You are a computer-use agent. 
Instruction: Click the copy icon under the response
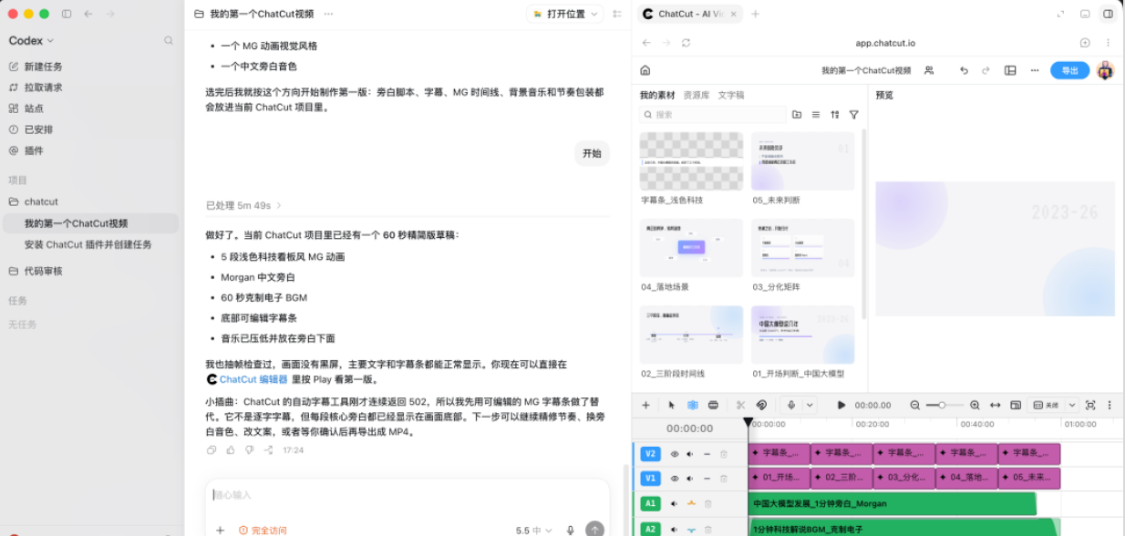pyautogui.click(x=211, y=450)
